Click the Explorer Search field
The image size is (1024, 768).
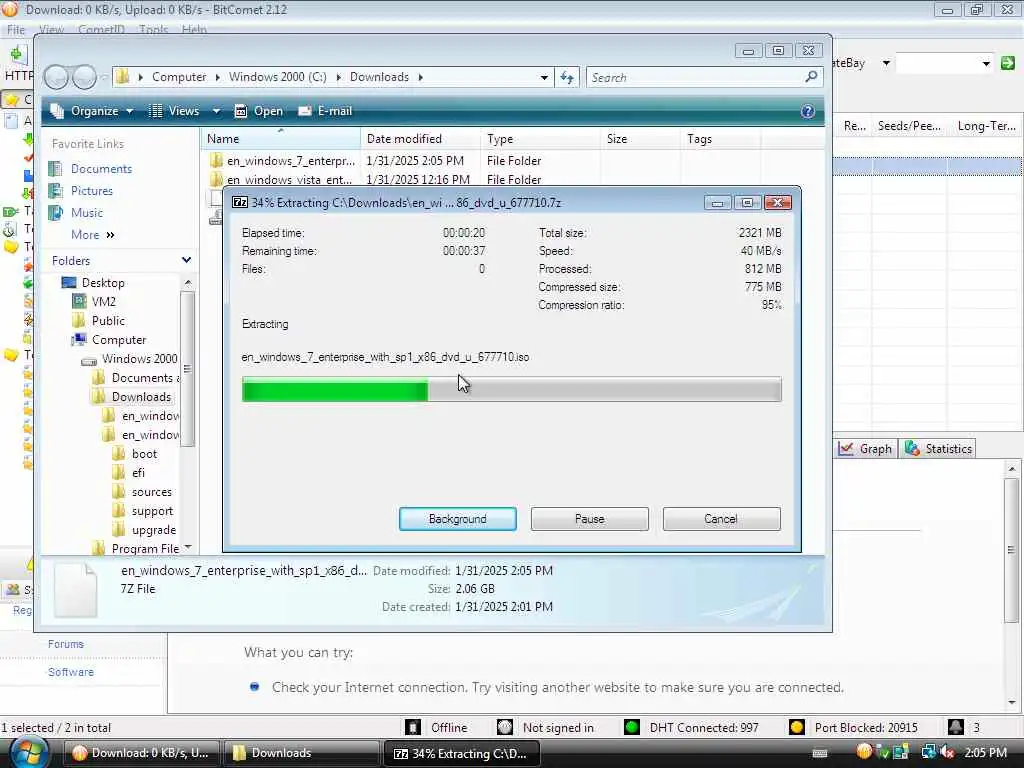[696, 77]
